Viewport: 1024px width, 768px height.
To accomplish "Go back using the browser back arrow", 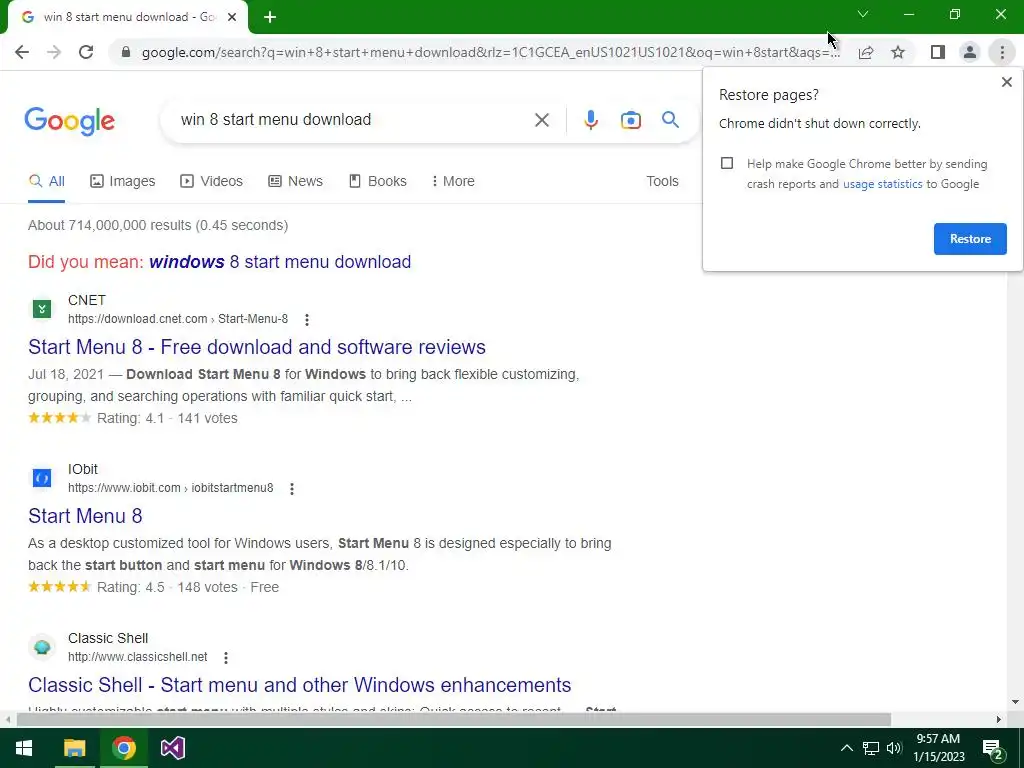I will click(x=22, y=52).
